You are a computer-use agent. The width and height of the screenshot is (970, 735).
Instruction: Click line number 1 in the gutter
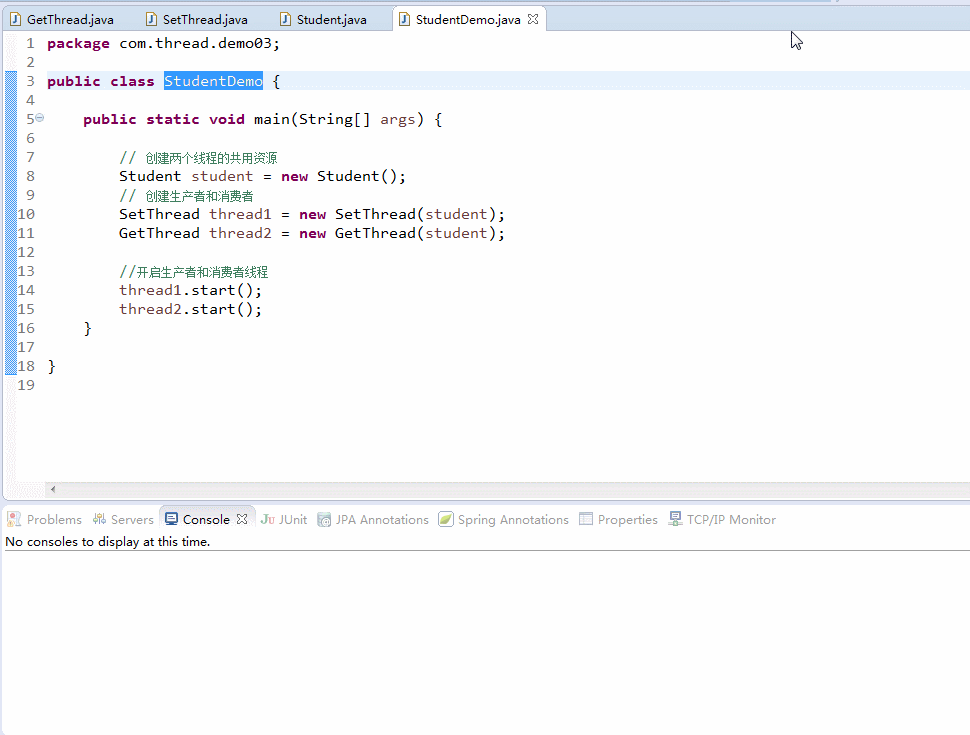pyautogui.click(x=30, y=43)
